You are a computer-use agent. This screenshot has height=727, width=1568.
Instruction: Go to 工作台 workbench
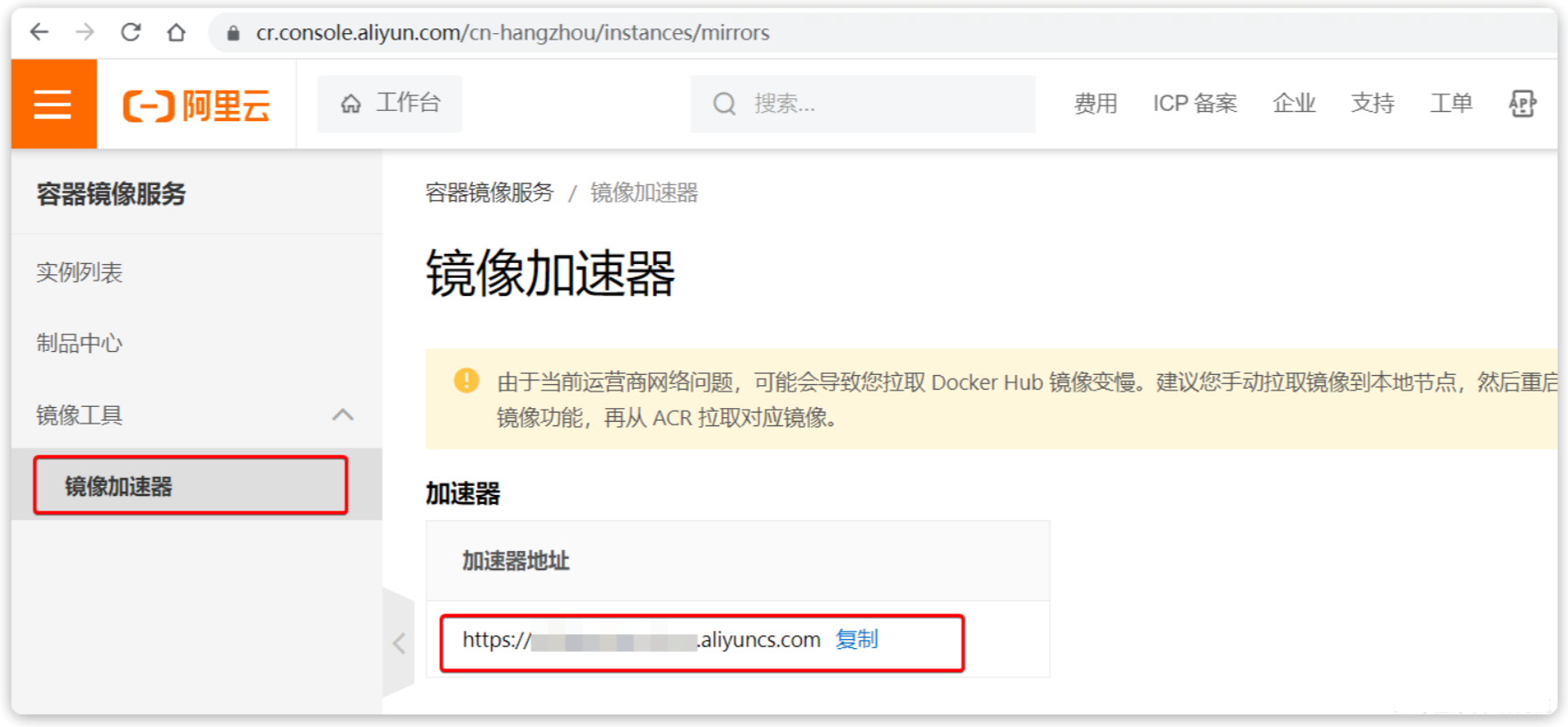(389, 104)
